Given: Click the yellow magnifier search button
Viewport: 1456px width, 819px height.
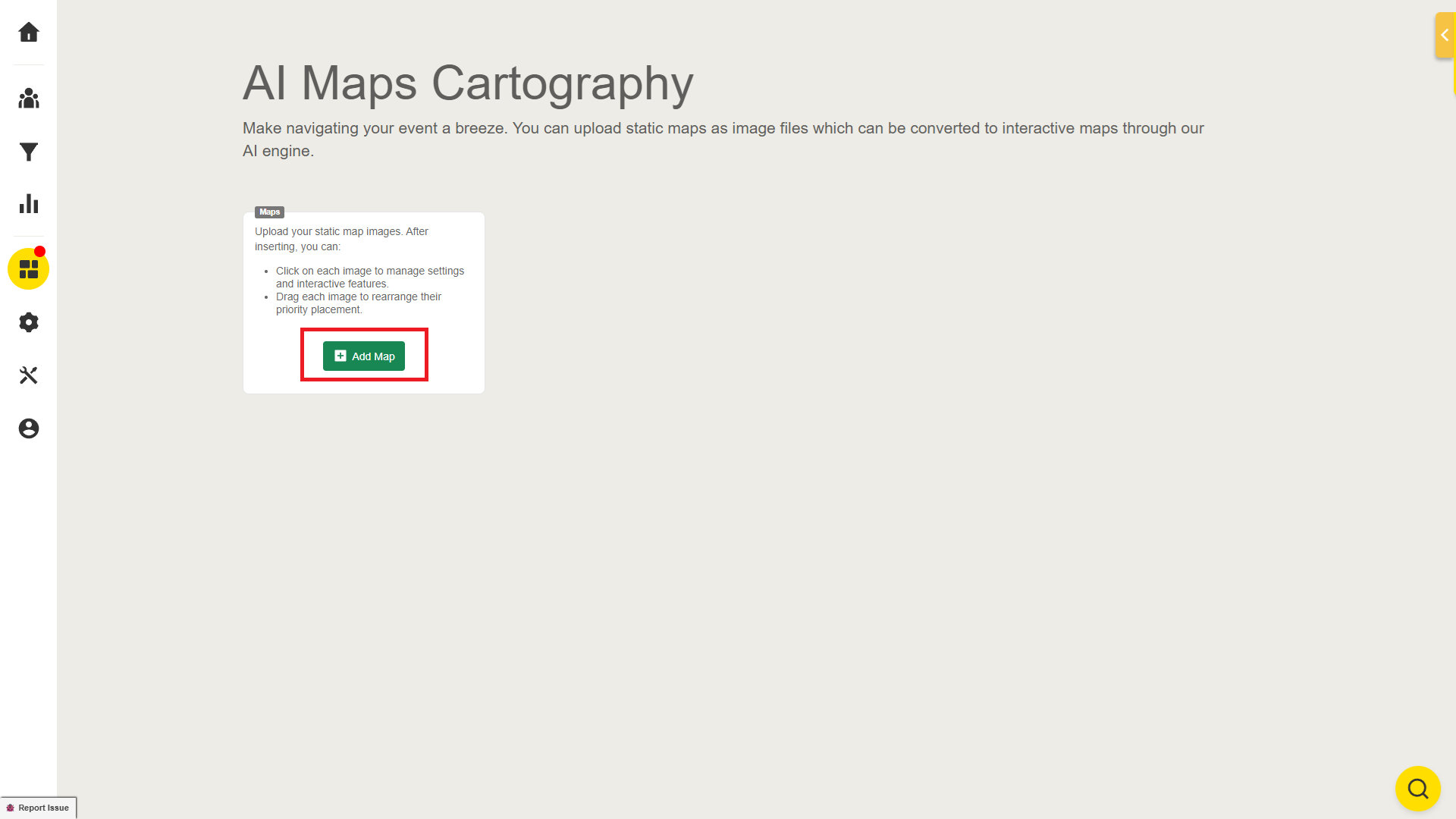Looking at the screenshot, I should [x=1417, y=789].
